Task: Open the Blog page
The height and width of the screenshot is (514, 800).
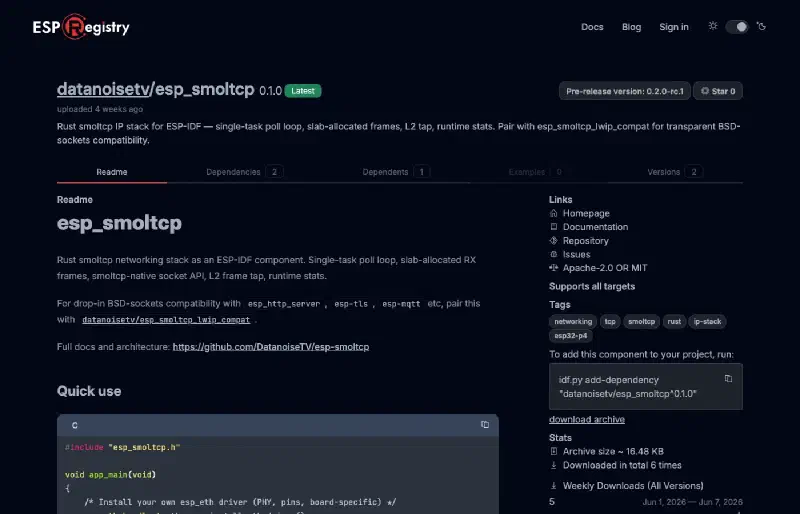Action: pos(631,27)
